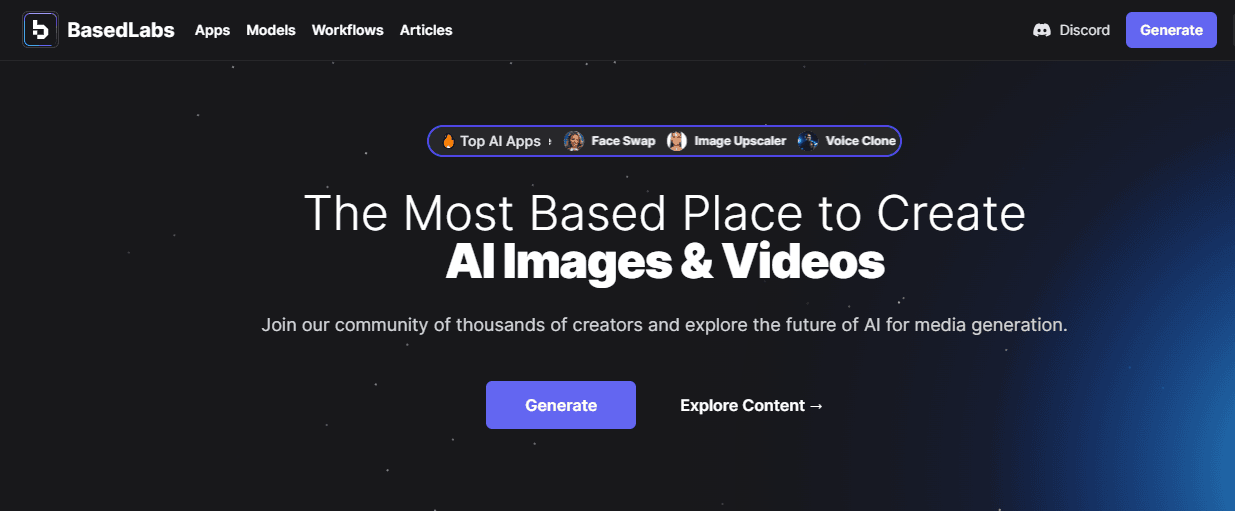
Task: Open the Image Upscaler app link
Action: click(x=740, y=141)
